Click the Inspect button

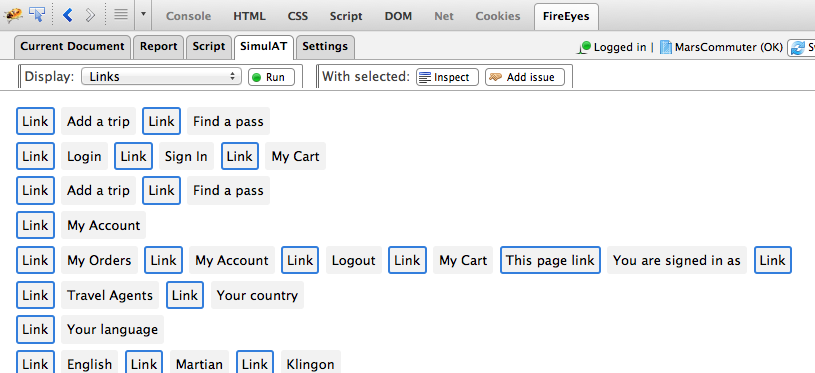(447, 77)
